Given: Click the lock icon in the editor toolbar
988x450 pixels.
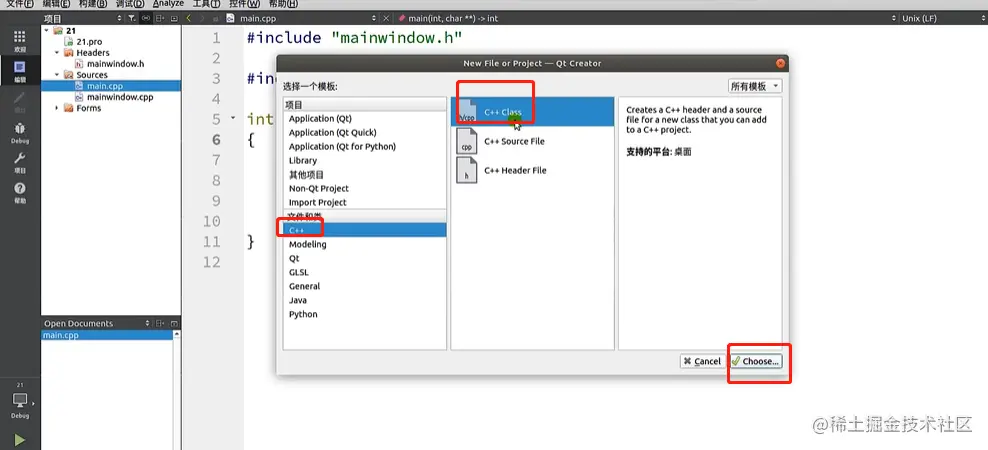Looking at the screenshot, I should pos(217,19).
